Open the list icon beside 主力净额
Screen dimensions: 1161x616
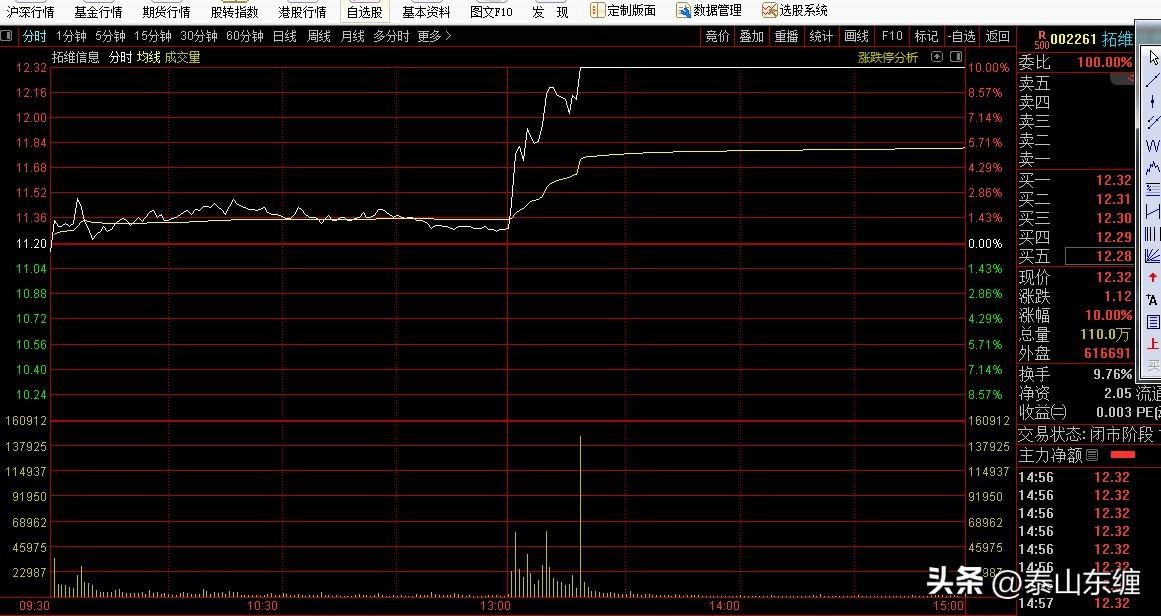(x=1092, y=455)
